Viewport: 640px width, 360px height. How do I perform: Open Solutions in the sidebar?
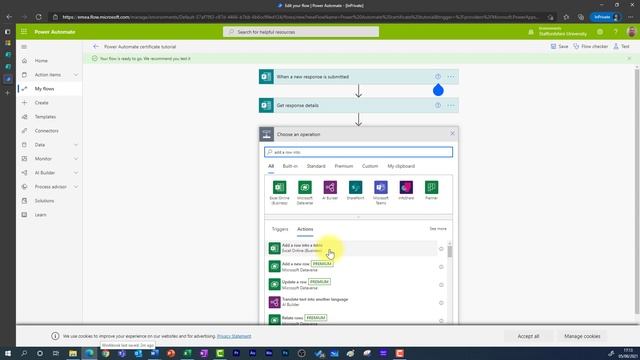tap(44, 201)
